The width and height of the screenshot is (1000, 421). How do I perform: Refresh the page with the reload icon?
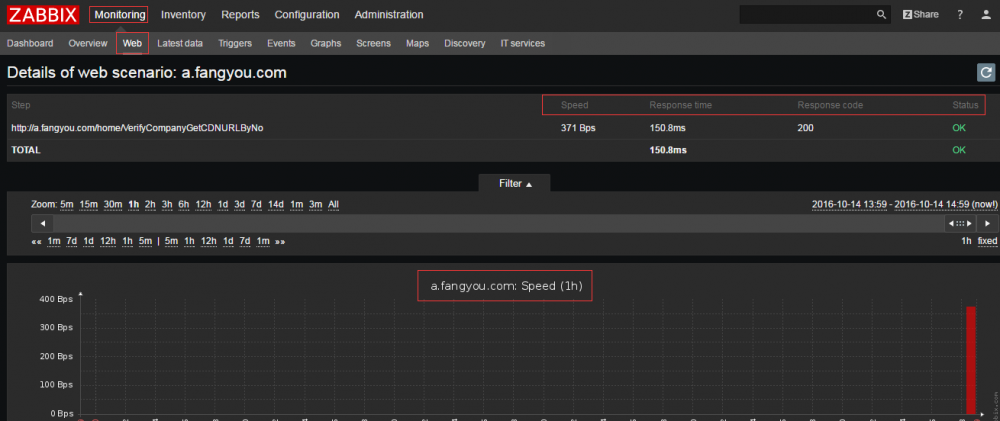coord(986,73)
